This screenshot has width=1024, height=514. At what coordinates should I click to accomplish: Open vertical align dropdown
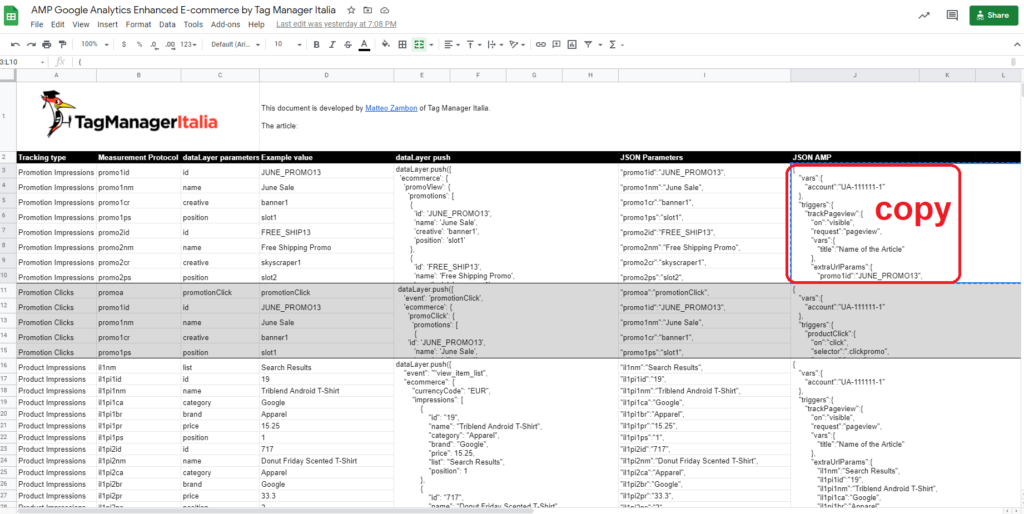point(473,44)
